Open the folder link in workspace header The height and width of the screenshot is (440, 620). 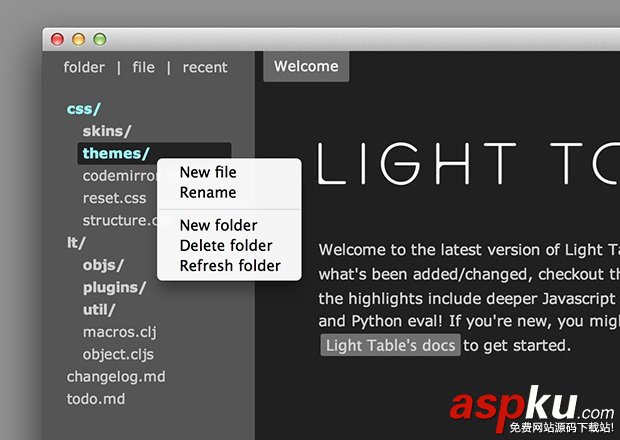pos(84,67)
